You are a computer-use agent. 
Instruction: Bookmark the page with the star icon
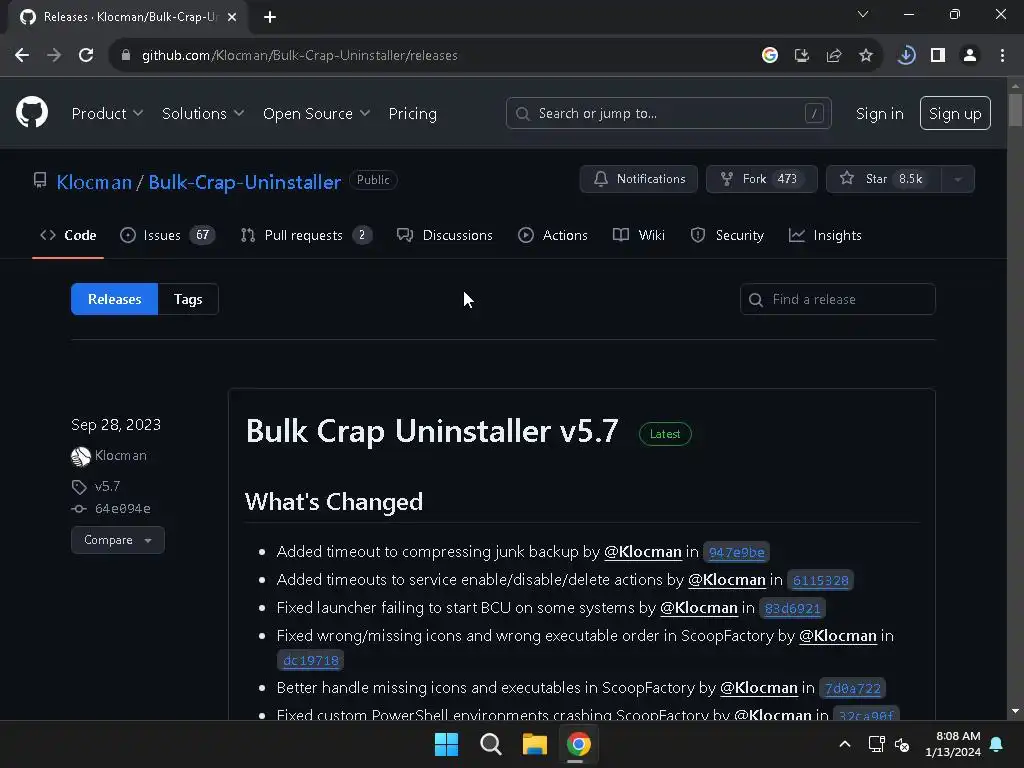(x=866, y=56)
